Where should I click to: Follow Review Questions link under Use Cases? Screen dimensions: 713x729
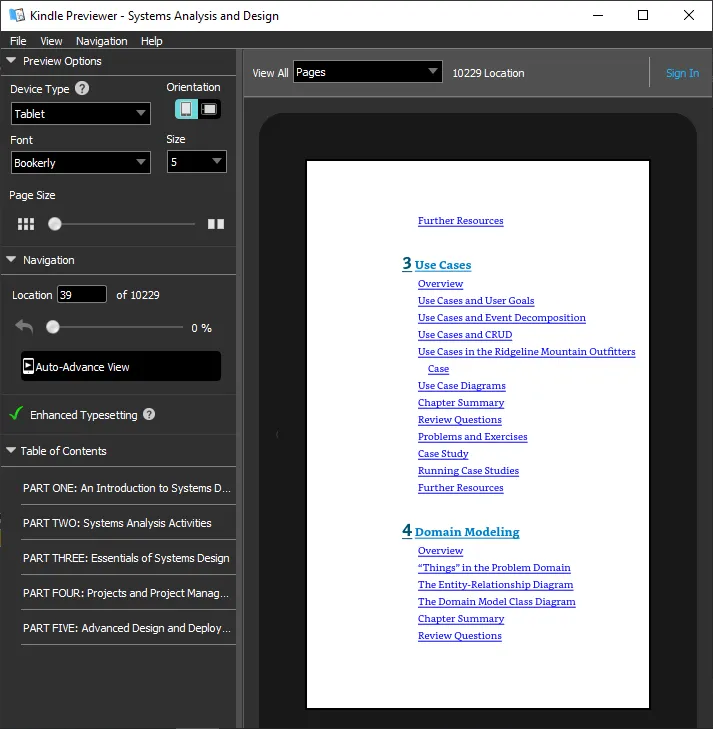point(459,419)
